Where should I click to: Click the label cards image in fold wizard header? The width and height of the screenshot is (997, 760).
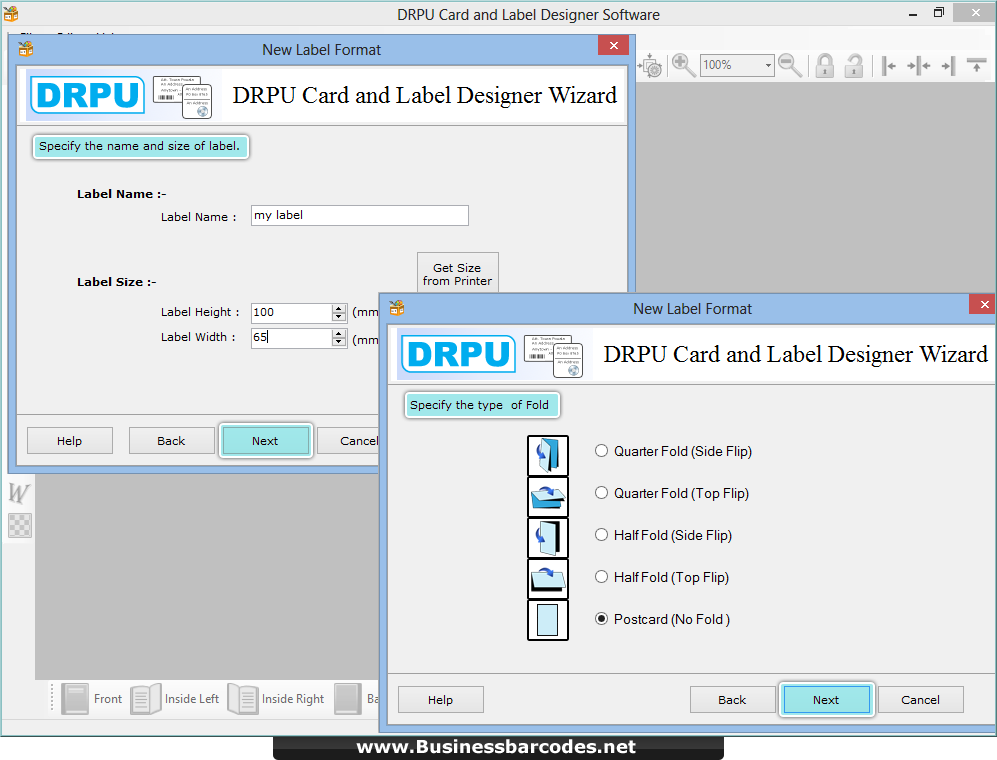(553, 356)
